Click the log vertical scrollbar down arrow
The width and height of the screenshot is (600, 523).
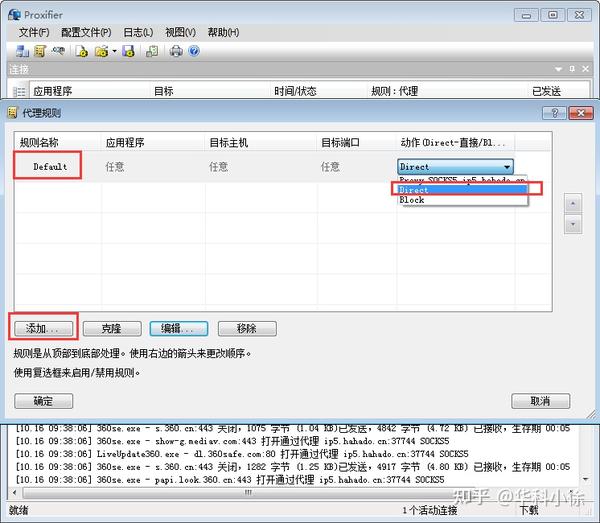coord(585,479)
